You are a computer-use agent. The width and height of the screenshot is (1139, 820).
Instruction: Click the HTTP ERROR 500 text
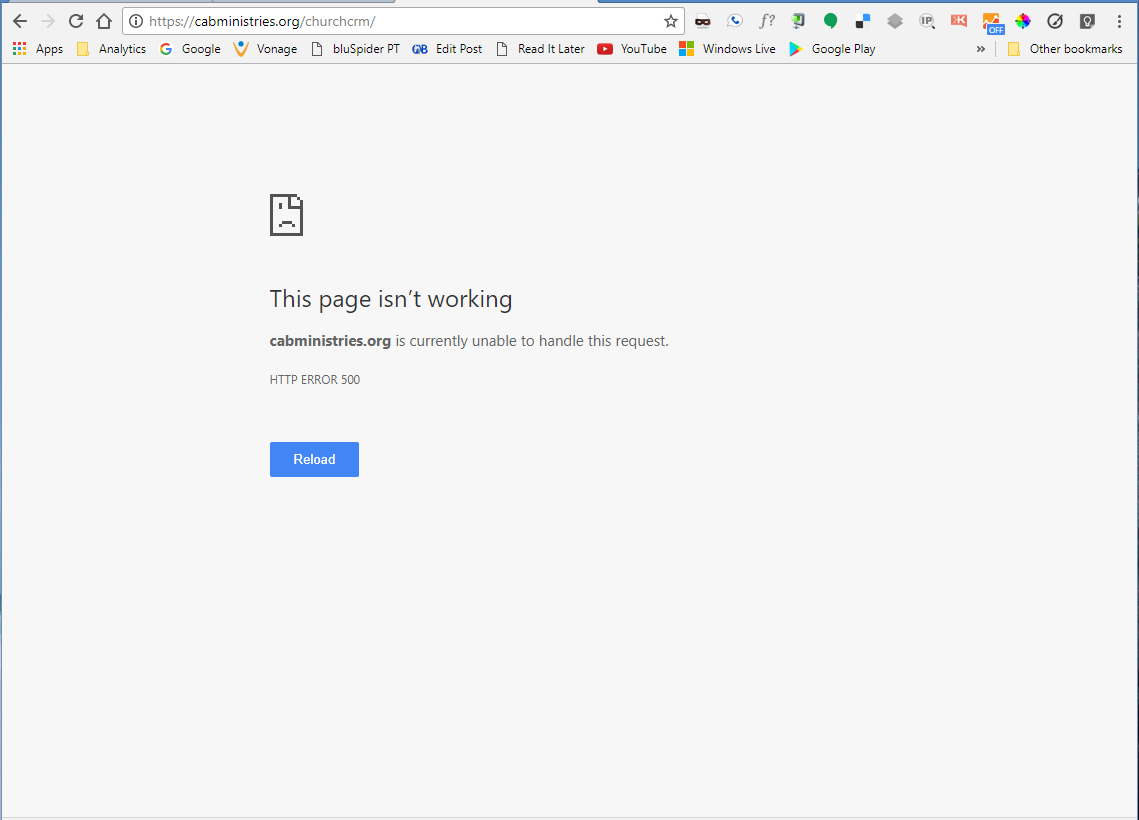[315, 380]
